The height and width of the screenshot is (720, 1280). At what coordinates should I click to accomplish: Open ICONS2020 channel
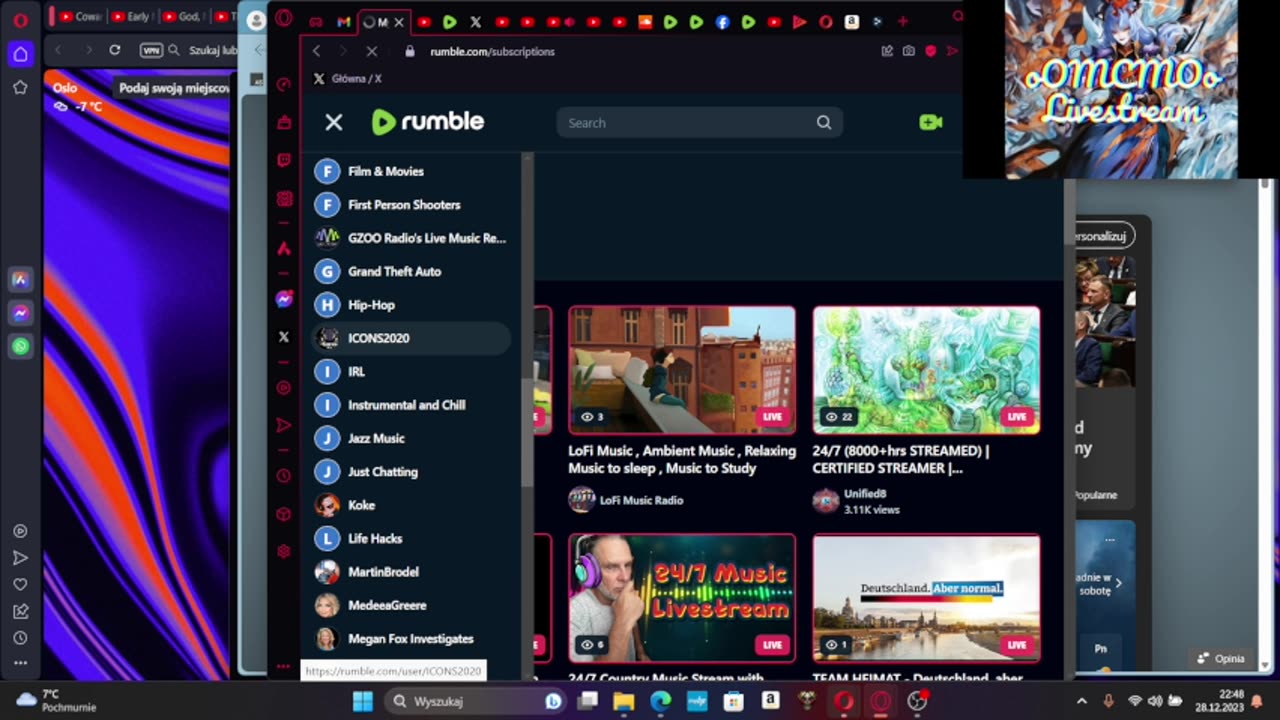412,338
